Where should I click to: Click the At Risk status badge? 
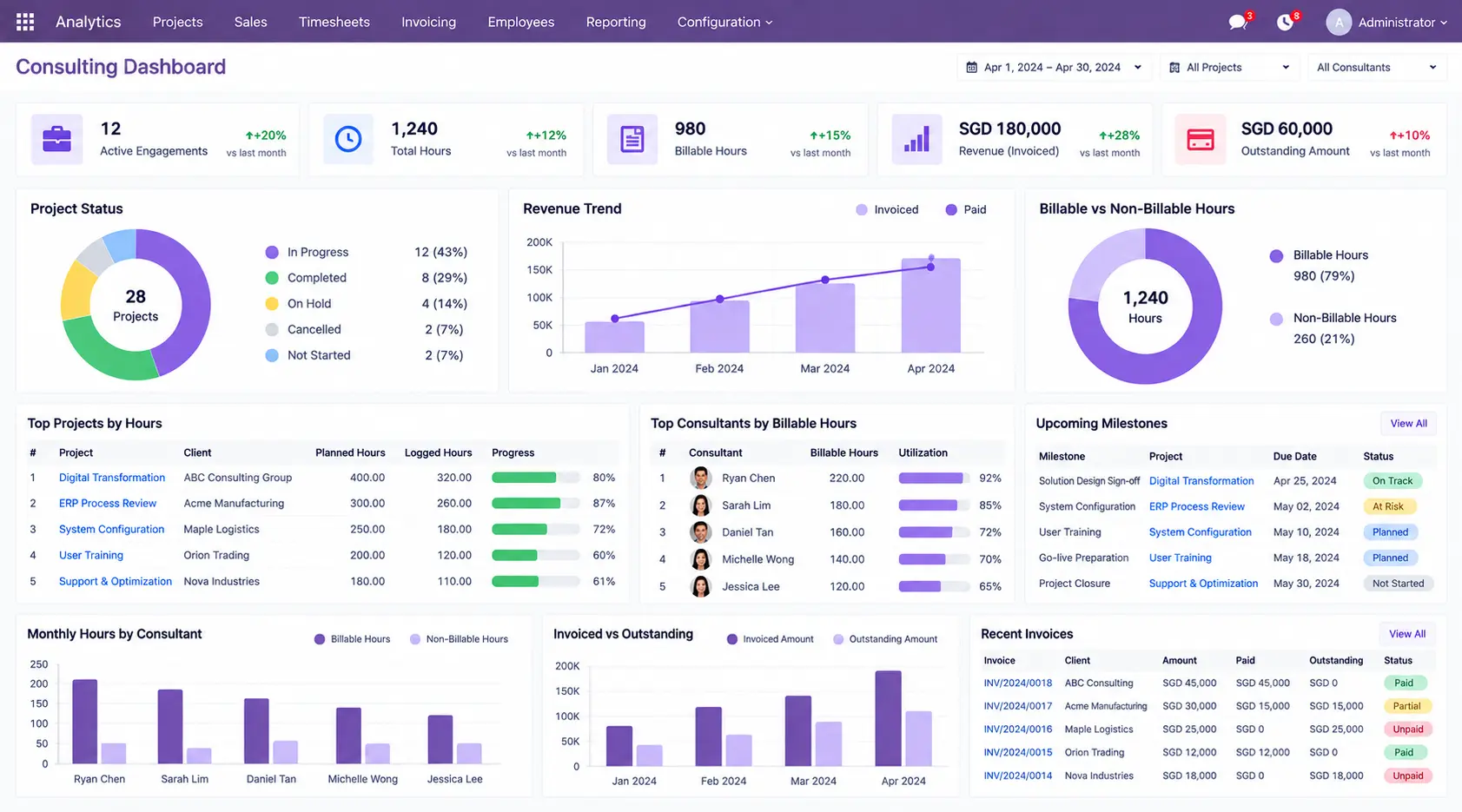click(x=1388, y=506)
